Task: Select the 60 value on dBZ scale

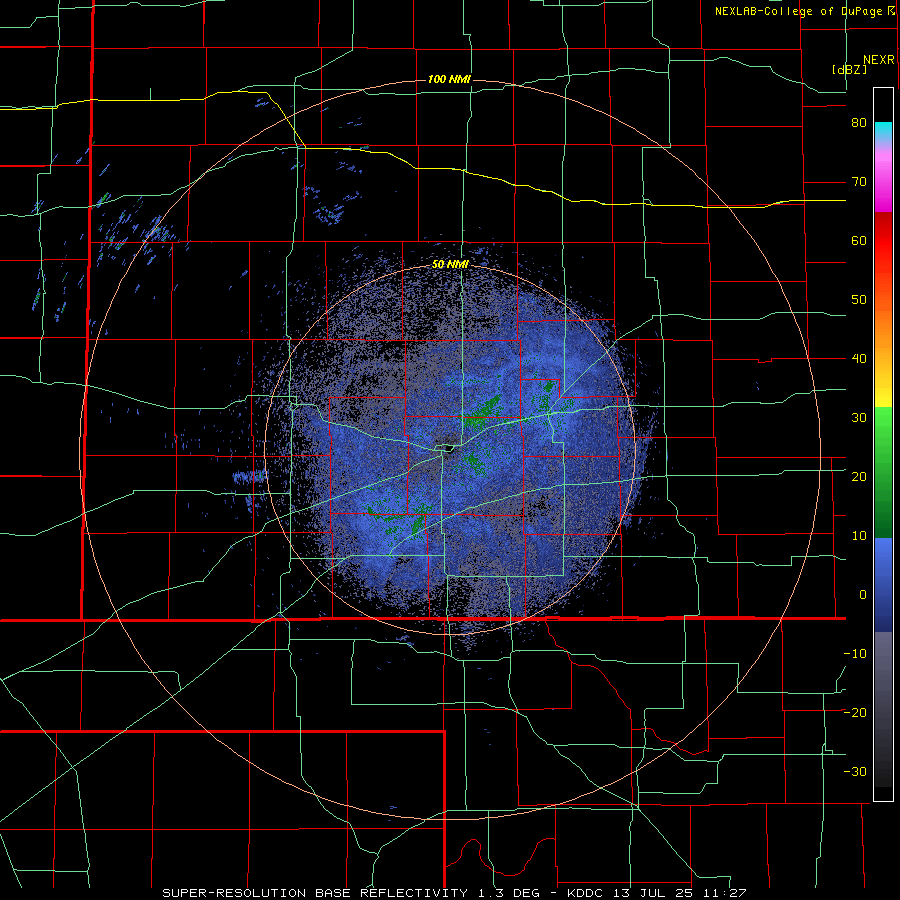Action: click(x=859, y=240)
